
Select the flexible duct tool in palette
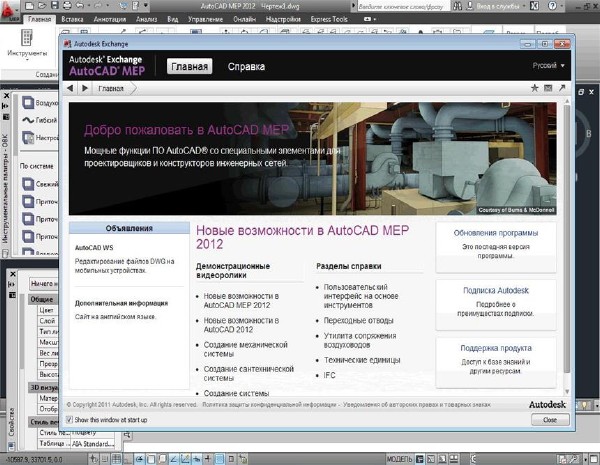coord(47,119)
